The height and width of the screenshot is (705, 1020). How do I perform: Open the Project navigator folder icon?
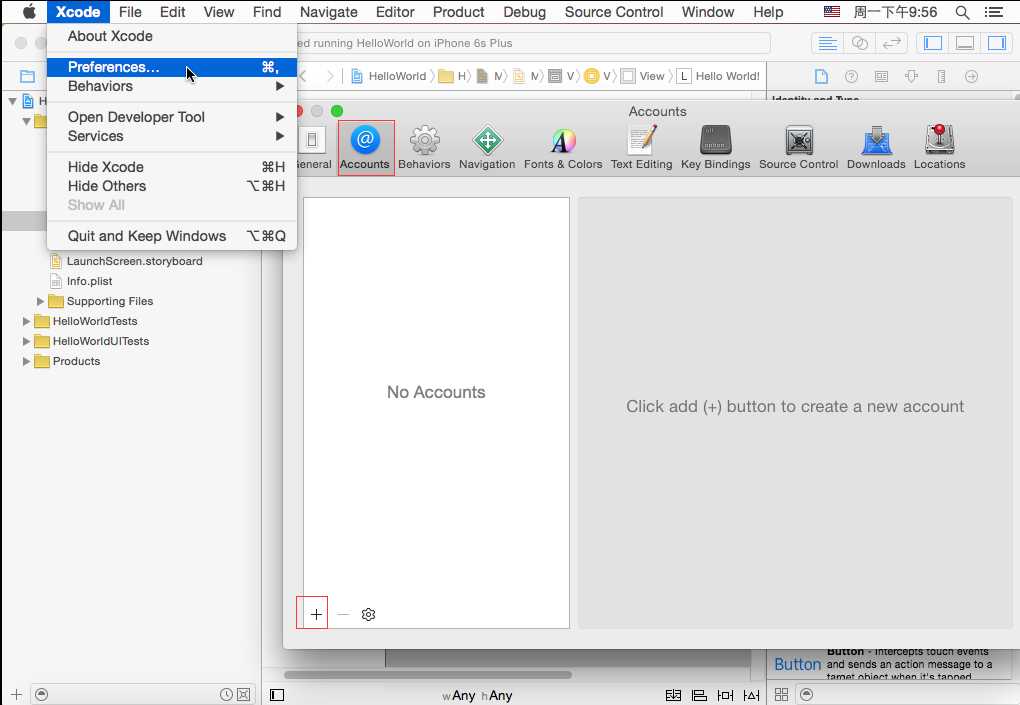pyautogui.click(x=27, y=77)
